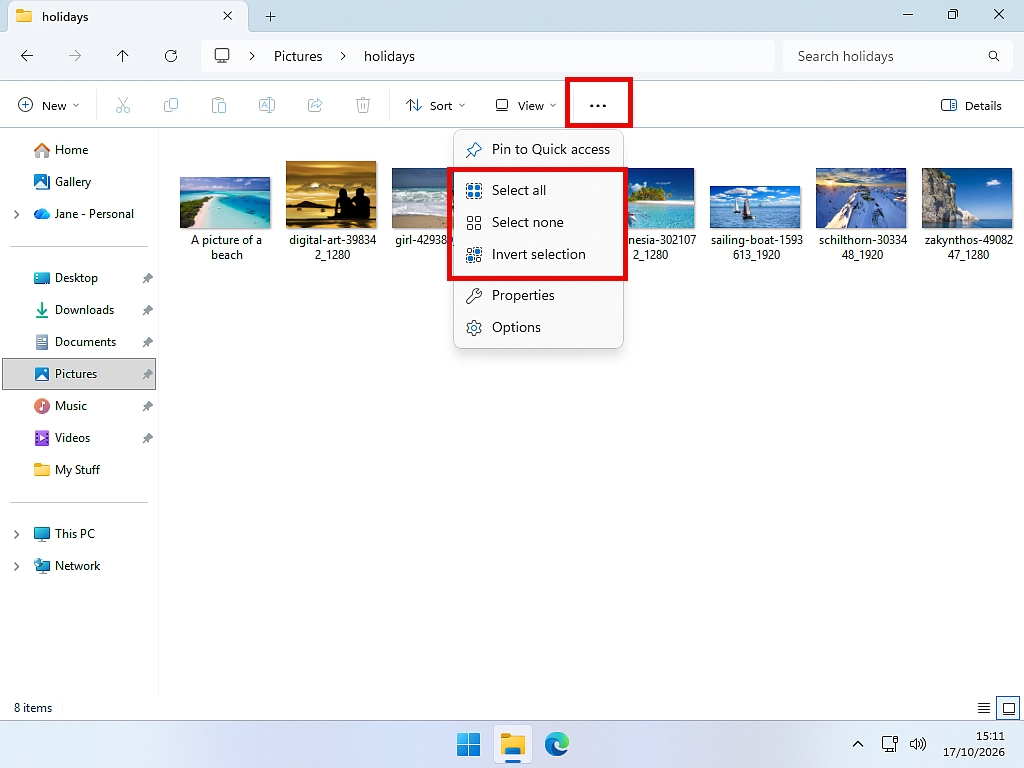This screenshot has width=1024, height=768.
Task: Switch to large thumbnails view icon in status bar
Action: tap(1009, 708)
